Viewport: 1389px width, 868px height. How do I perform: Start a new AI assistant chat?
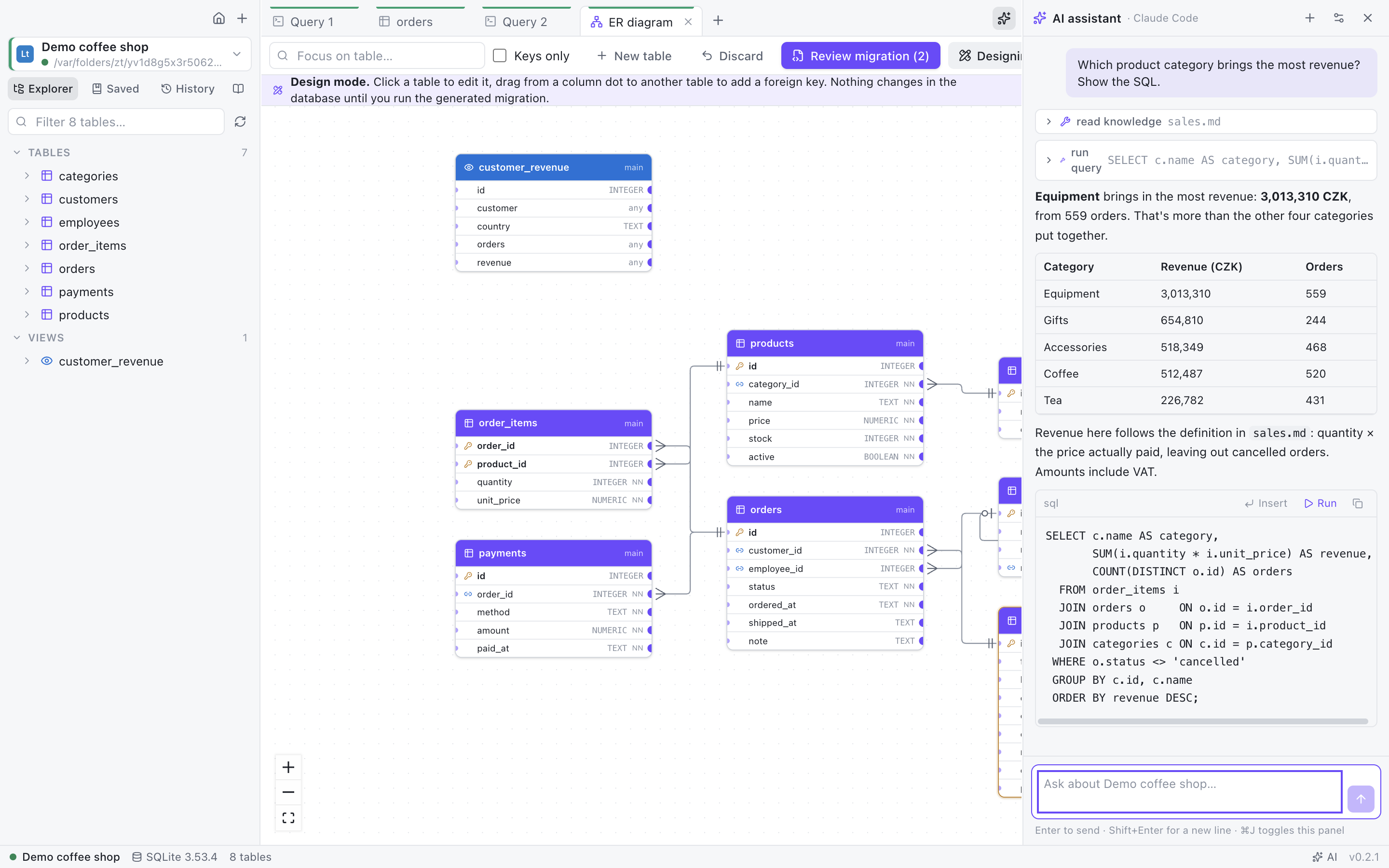point(1310,18)
